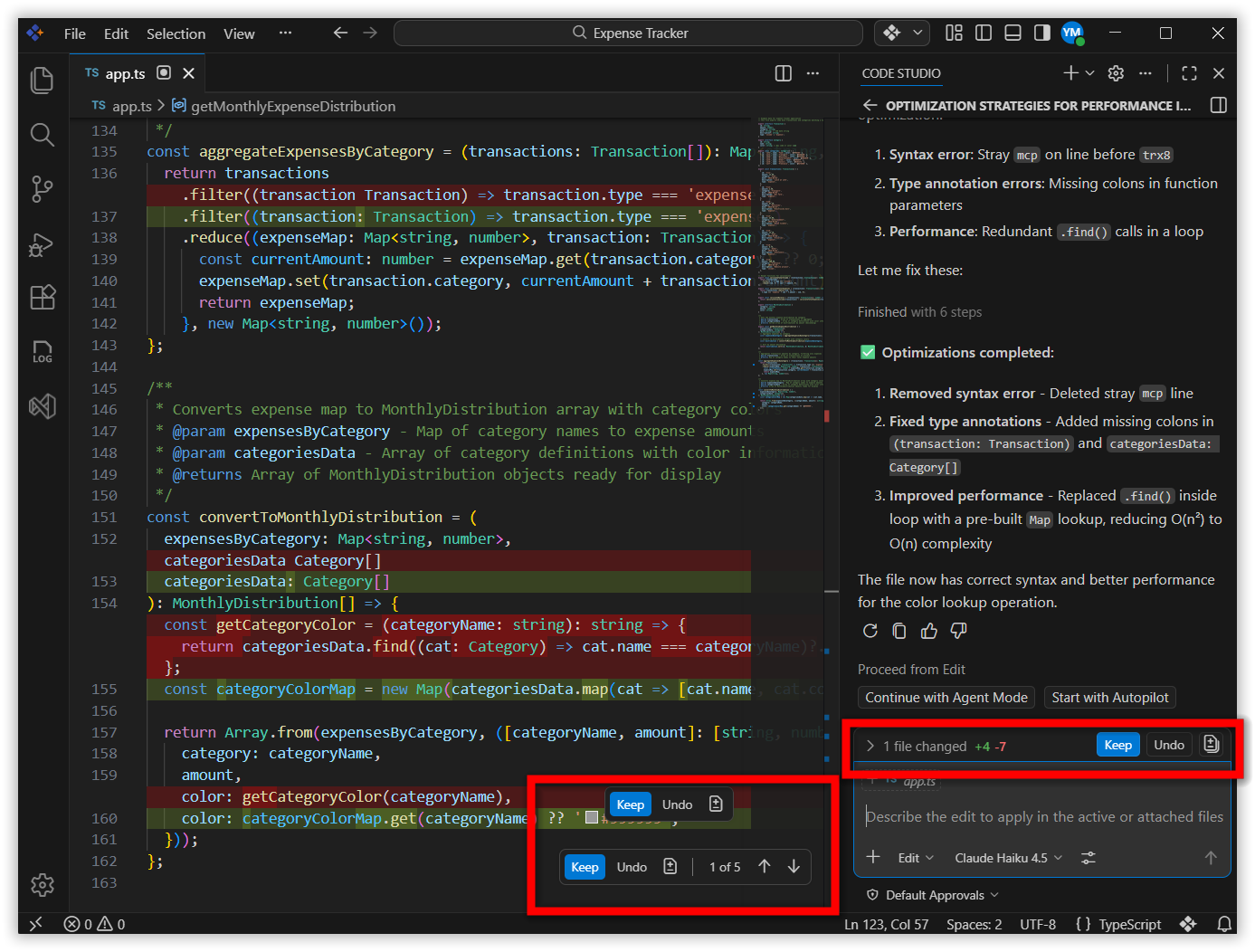Click the Expense Tracker command search box

[628, 33]
